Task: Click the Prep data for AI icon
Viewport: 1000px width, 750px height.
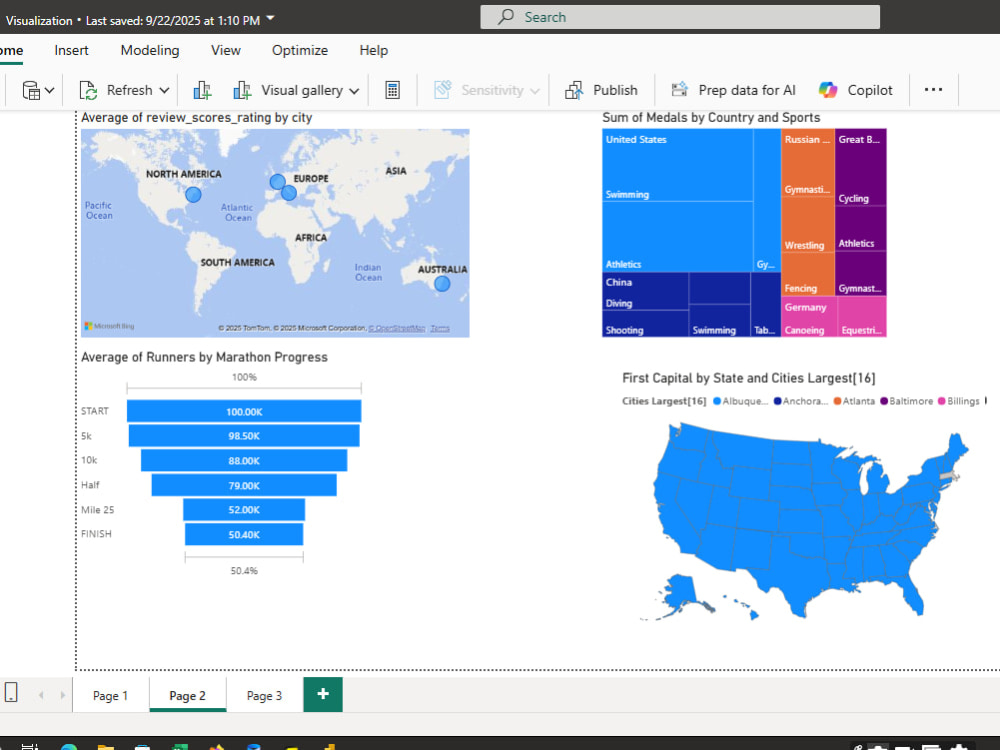Action: (680, 90)
